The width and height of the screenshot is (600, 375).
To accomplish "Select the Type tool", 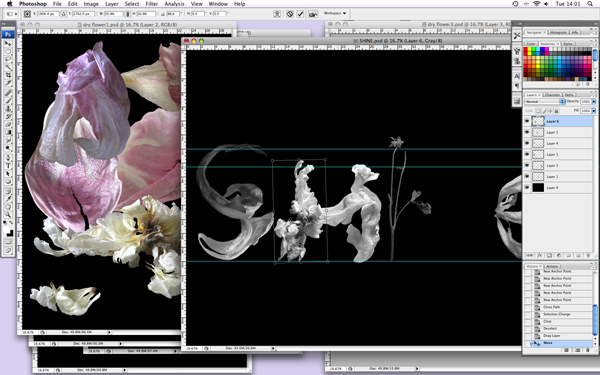I will click(8, 166).
